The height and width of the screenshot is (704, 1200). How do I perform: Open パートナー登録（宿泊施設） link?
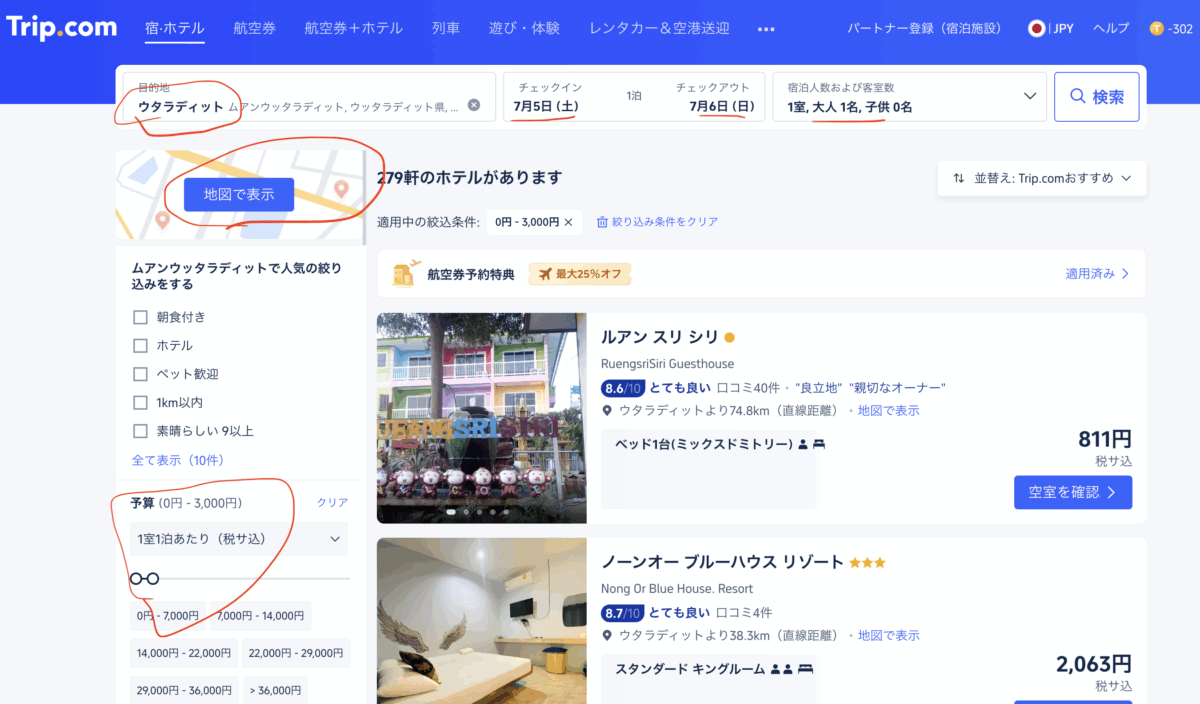pos(924,29)
